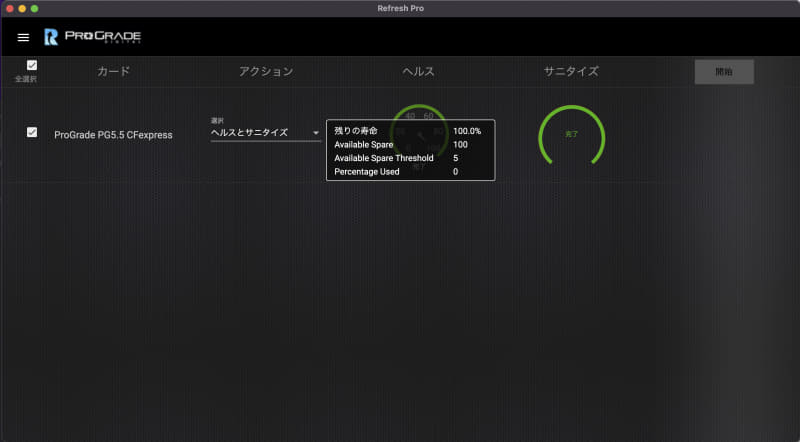Maximize the Refresh Pro window
This screenshot has height=442, width=800.
click(x=34, y=8)
